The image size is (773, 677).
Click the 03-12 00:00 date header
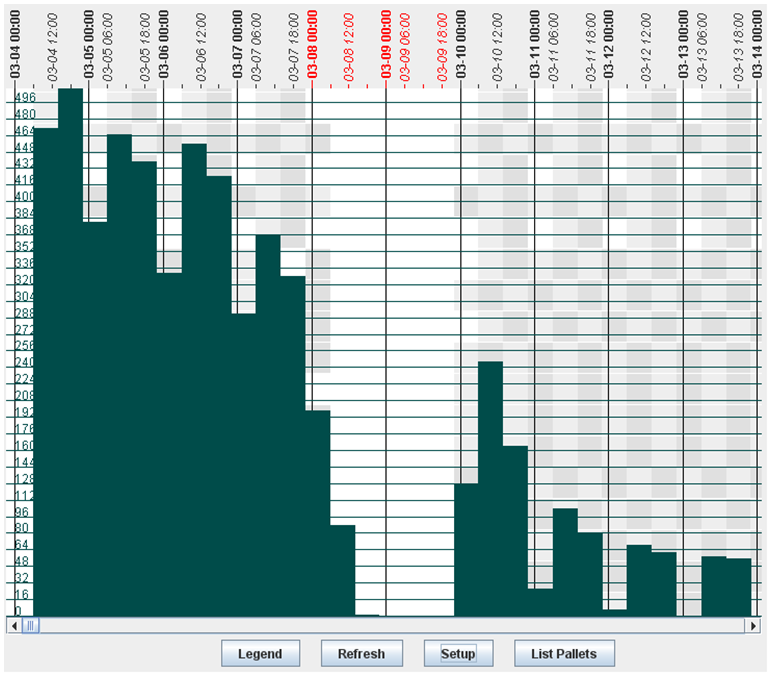point(609,44)
